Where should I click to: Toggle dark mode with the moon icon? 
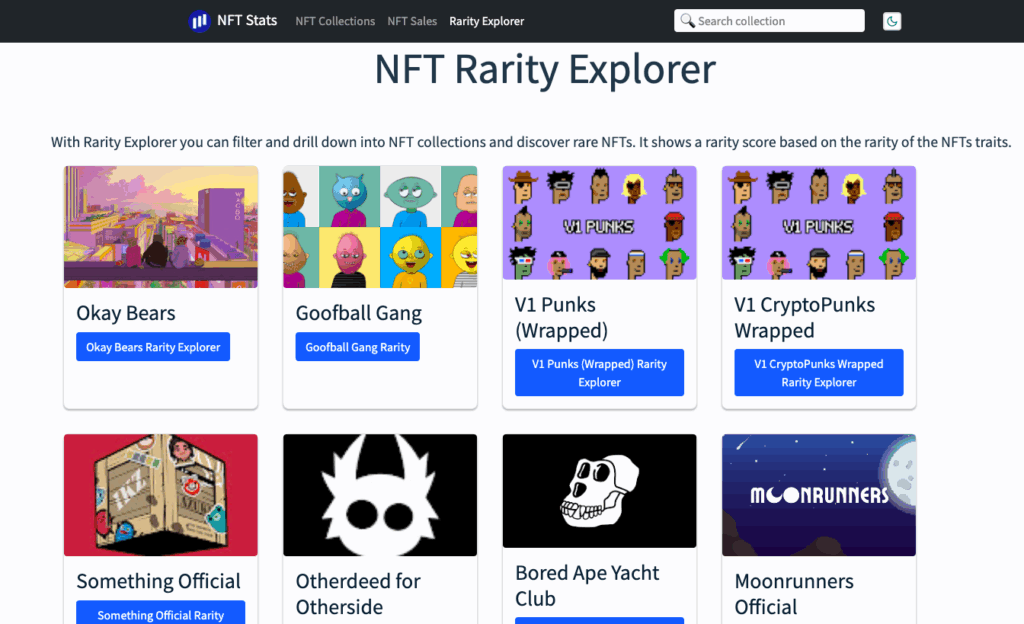(892, 21)
